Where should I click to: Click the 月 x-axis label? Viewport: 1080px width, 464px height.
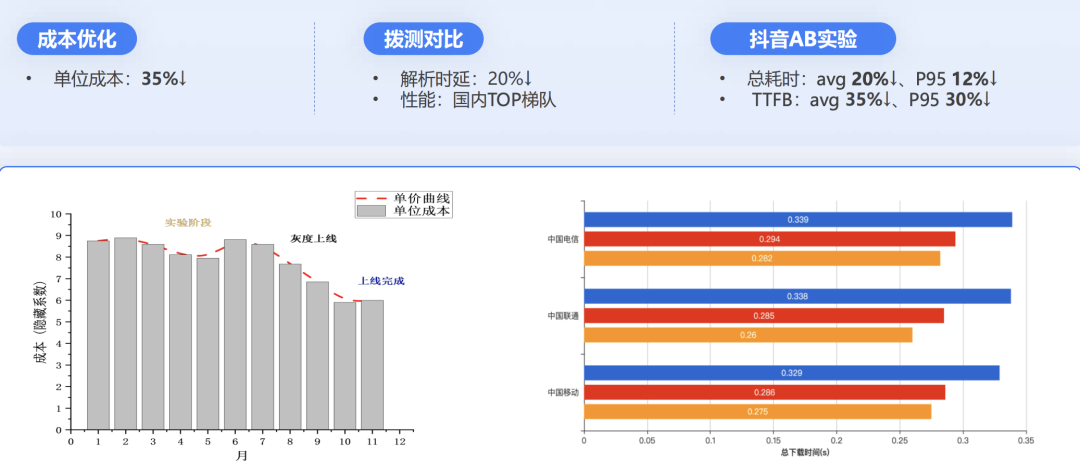[242, 455]
